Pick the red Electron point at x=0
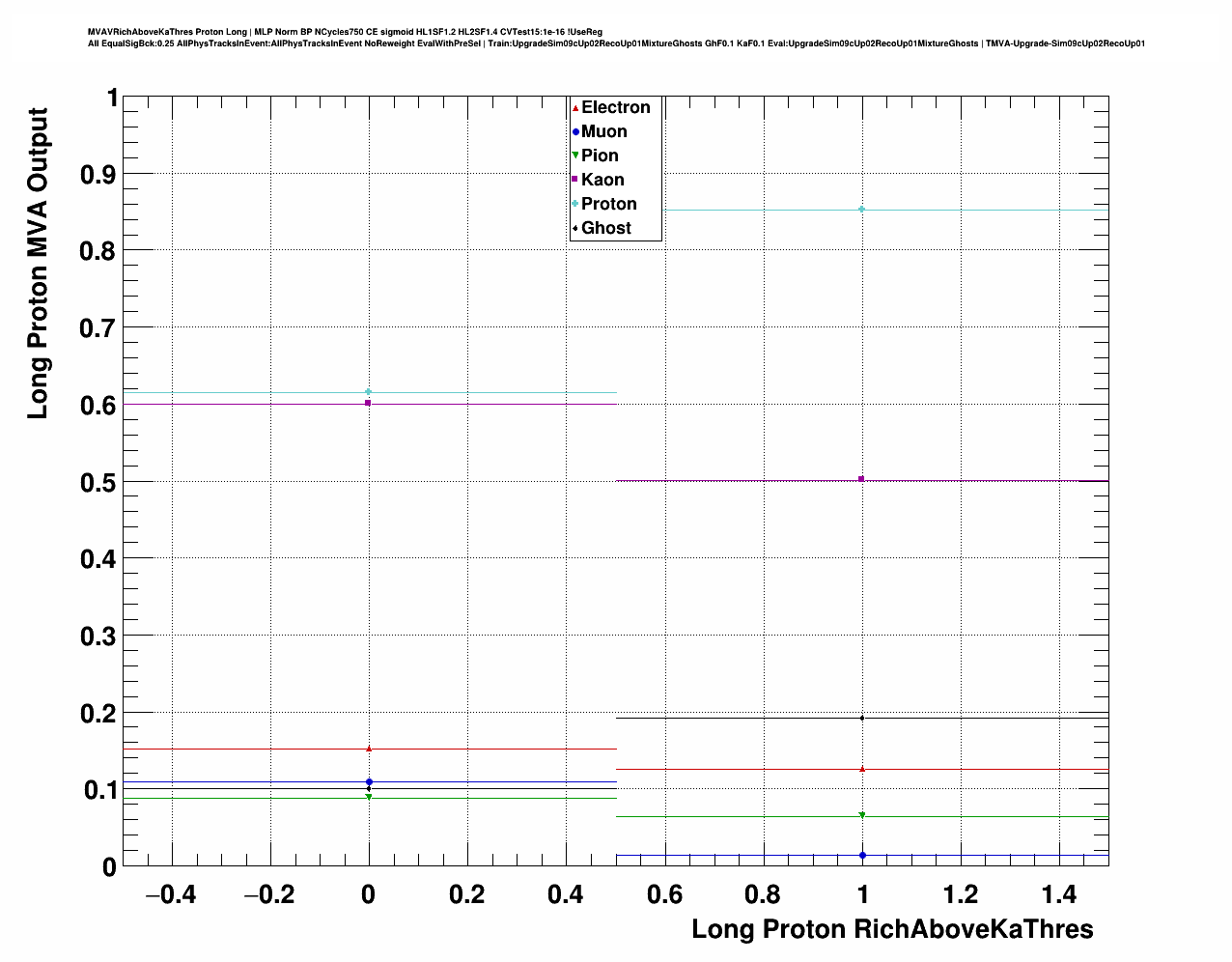 (x=369, y=749)
